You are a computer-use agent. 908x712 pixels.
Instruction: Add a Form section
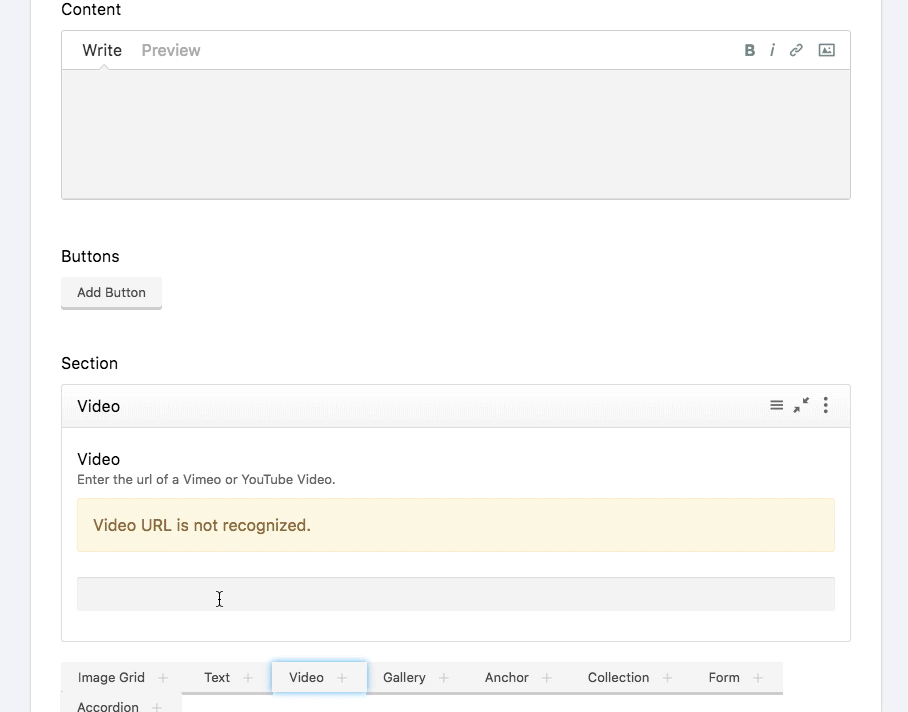click(x=735, y=677)
